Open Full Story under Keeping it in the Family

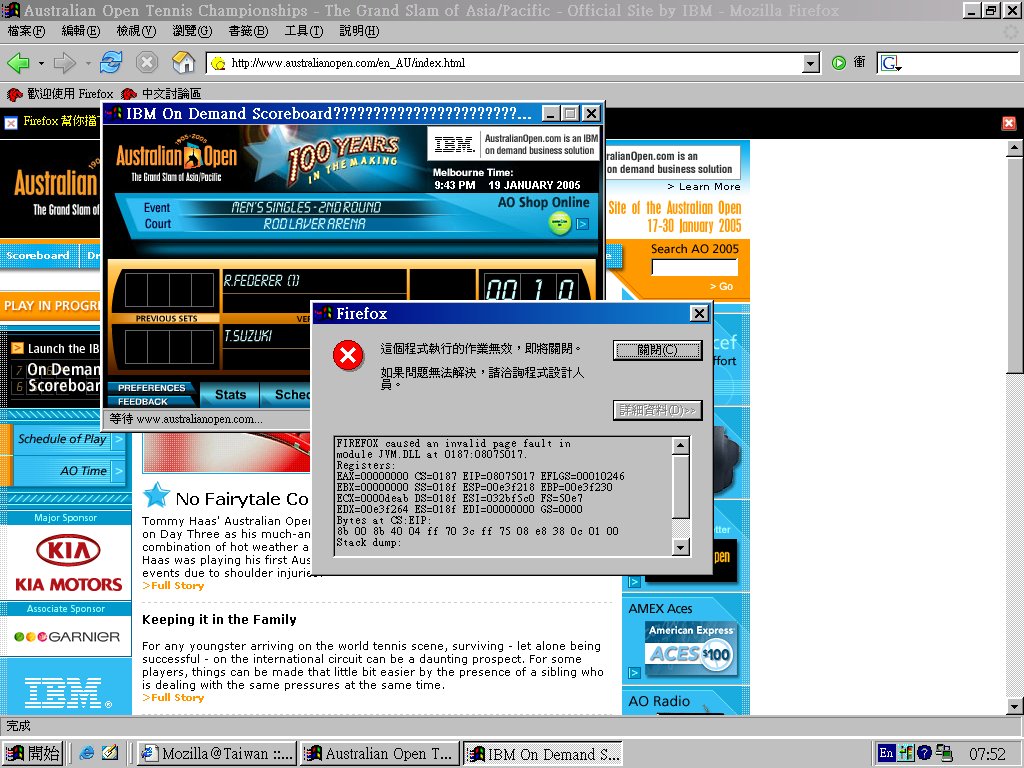point(173,698)
